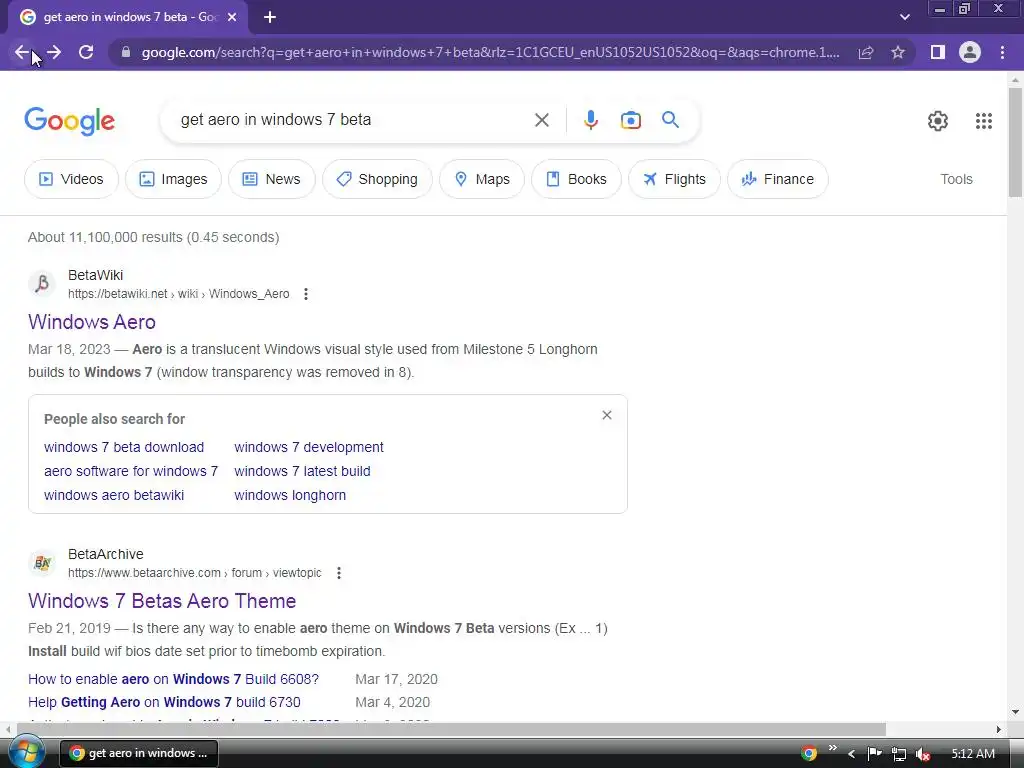The width and height of the screenshot is (1024, 768).
Task: Click the address bar URL
Action: click(x=490, y=52)
